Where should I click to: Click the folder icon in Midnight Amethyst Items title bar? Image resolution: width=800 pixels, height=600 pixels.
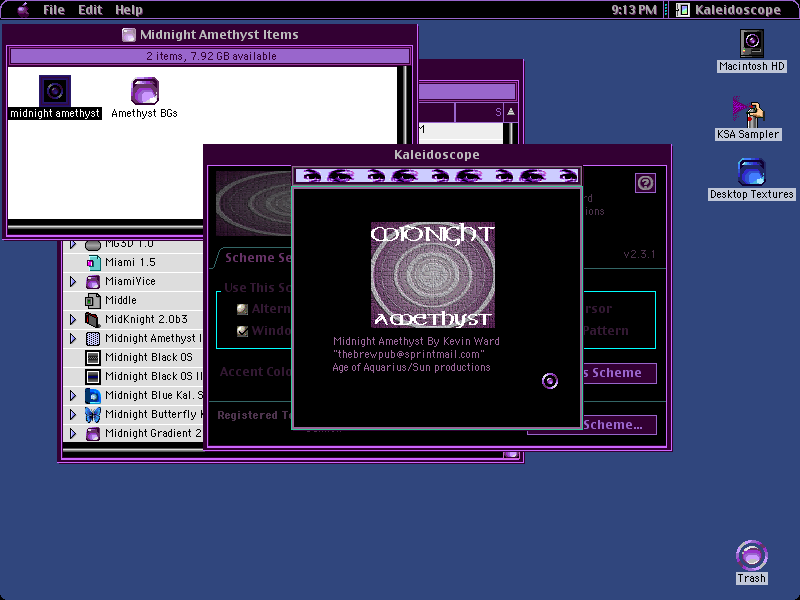(129, 35)
